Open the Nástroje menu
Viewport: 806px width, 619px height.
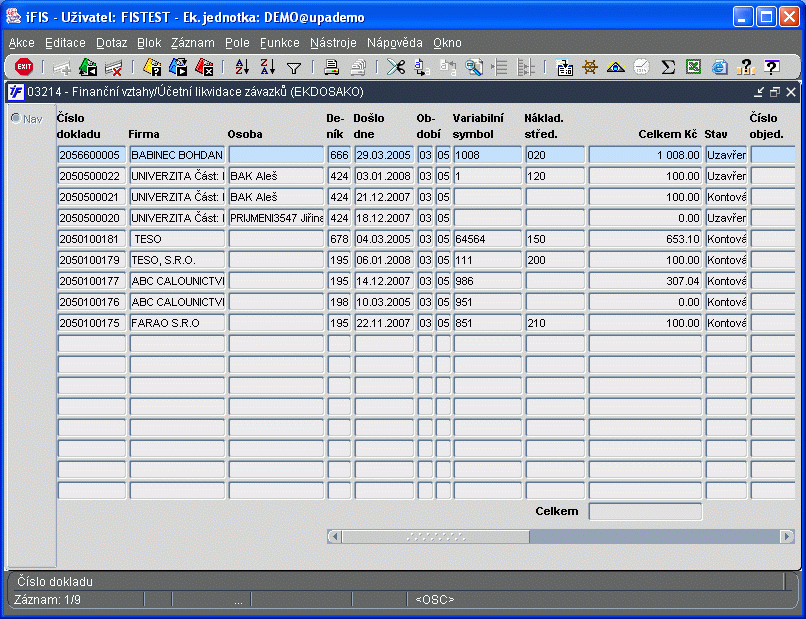(x=333, y=43)
